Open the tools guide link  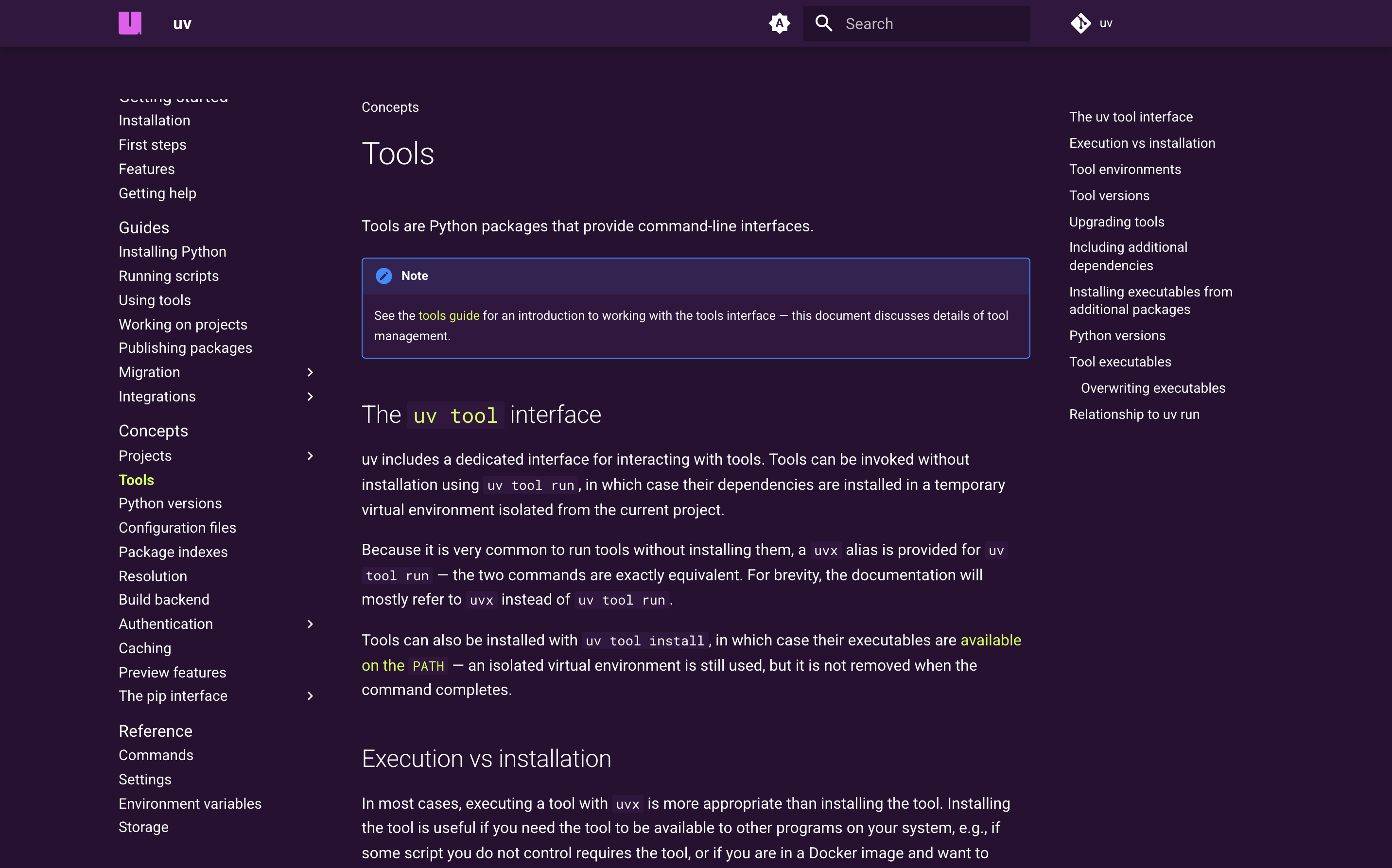448,316
